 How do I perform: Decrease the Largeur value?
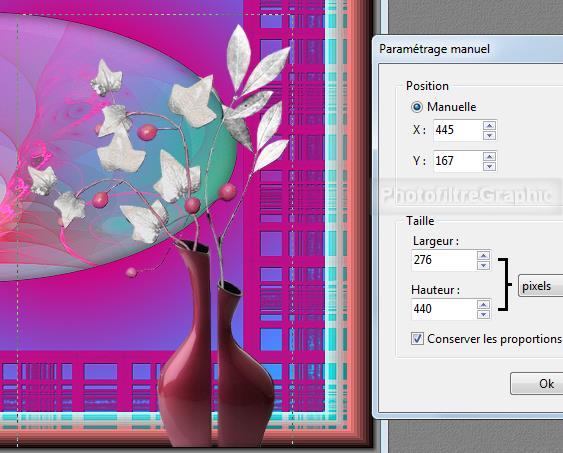point(483,265)
